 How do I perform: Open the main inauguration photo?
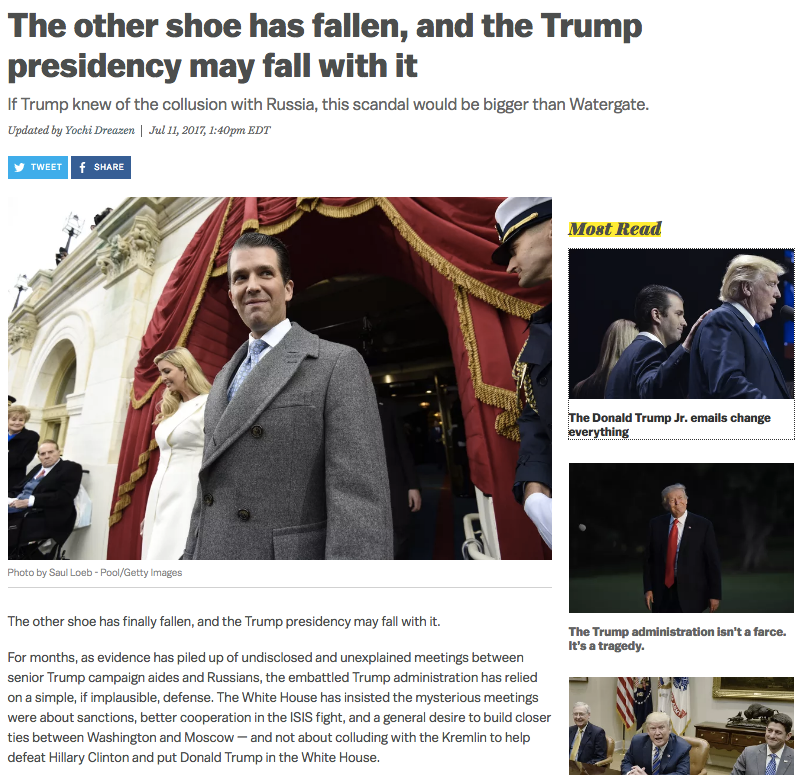(280, 378)
